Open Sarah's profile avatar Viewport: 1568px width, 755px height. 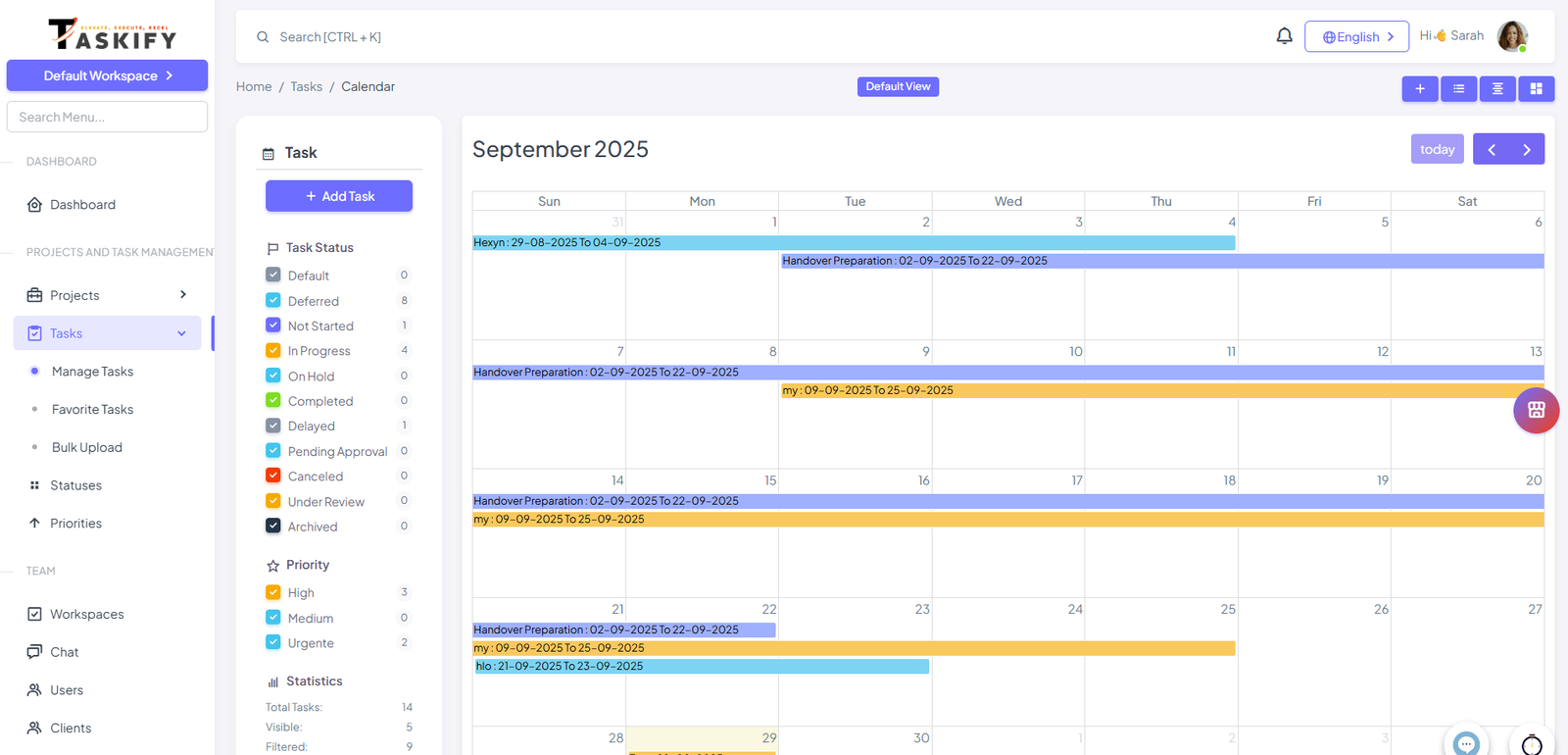pyautogui.click(x=1512, y=36)
